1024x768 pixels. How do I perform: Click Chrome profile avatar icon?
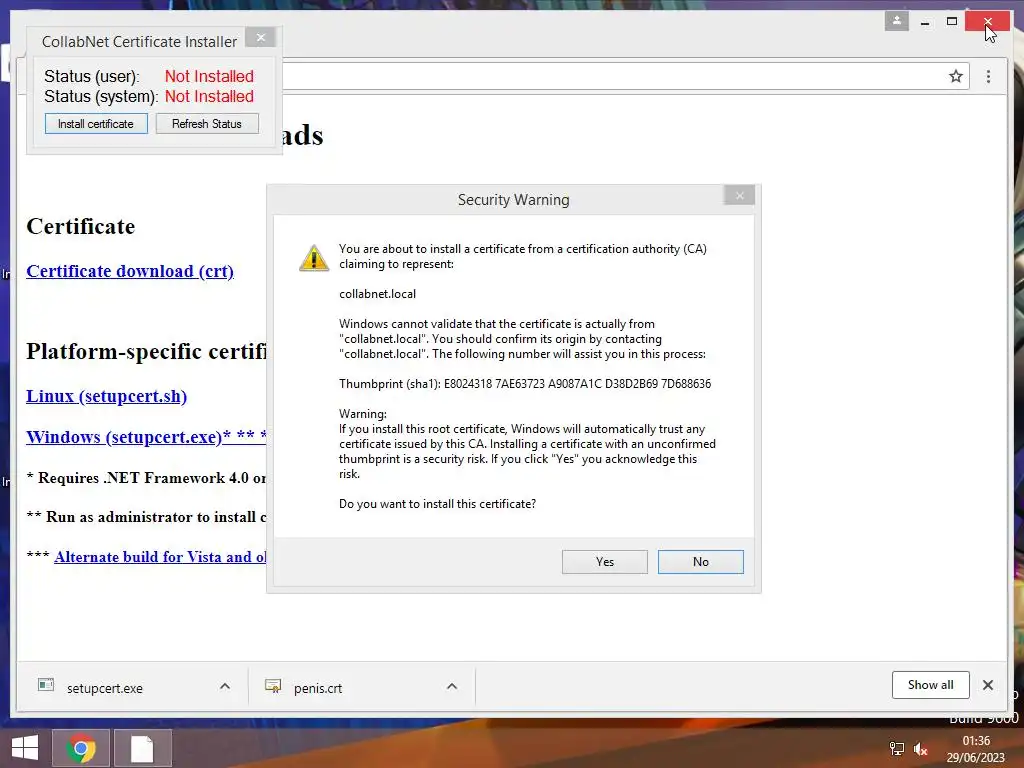897,21
